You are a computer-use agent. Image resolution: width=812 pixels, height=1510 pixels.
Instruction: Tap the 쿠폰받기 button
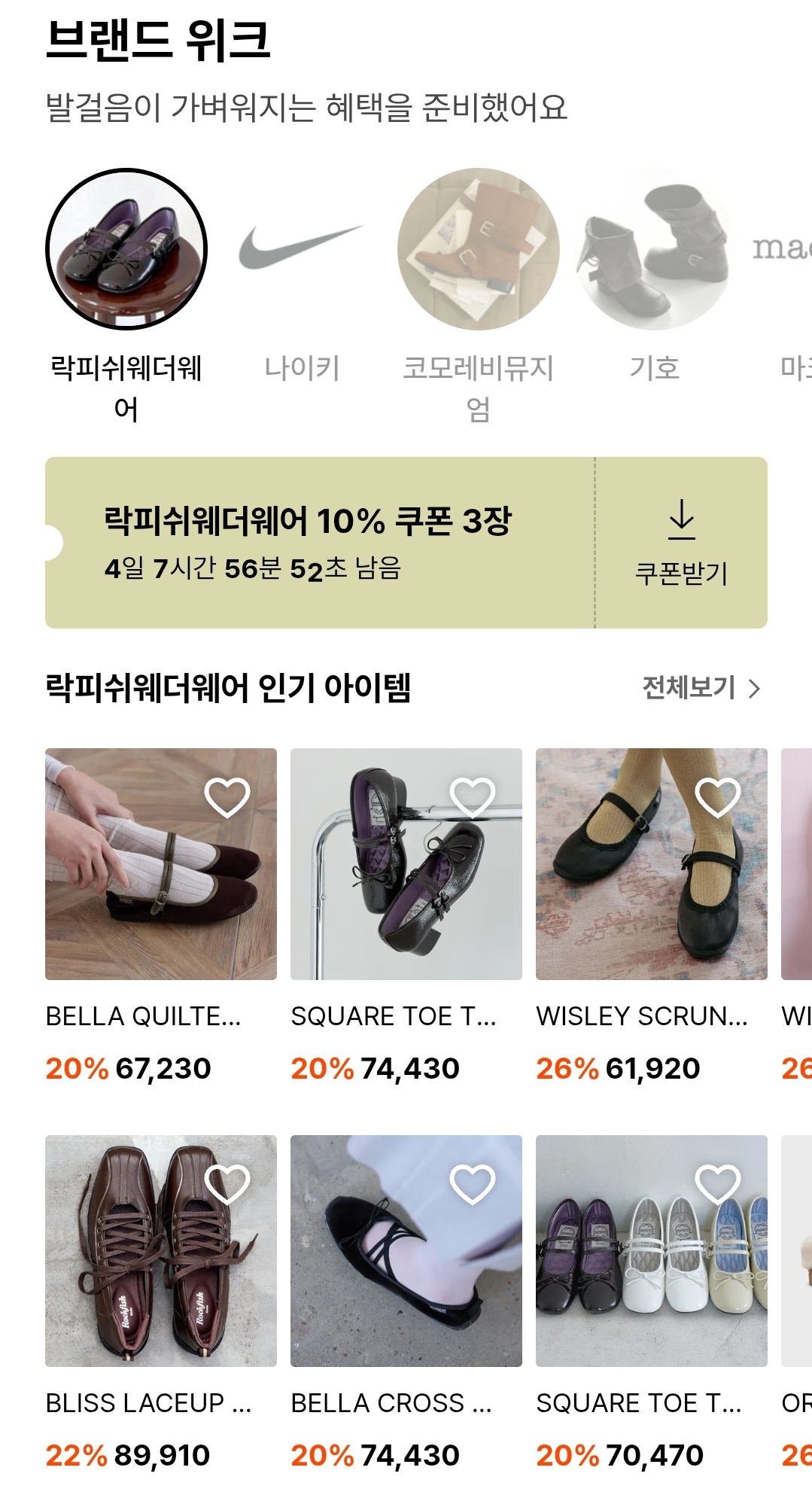coord(682,543)
